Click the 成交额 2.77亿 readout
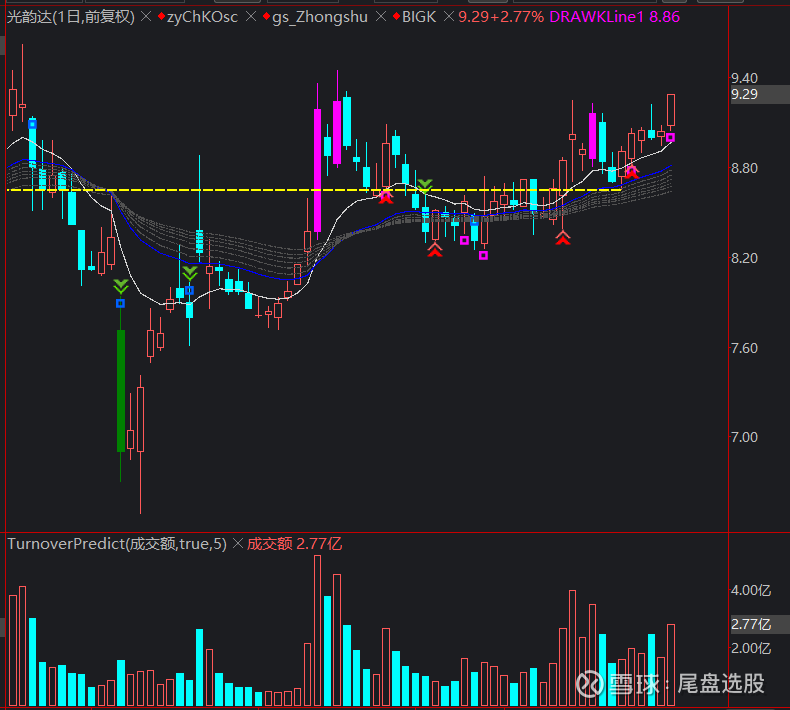This screenshot has height=710, width=790. [295, 544]
